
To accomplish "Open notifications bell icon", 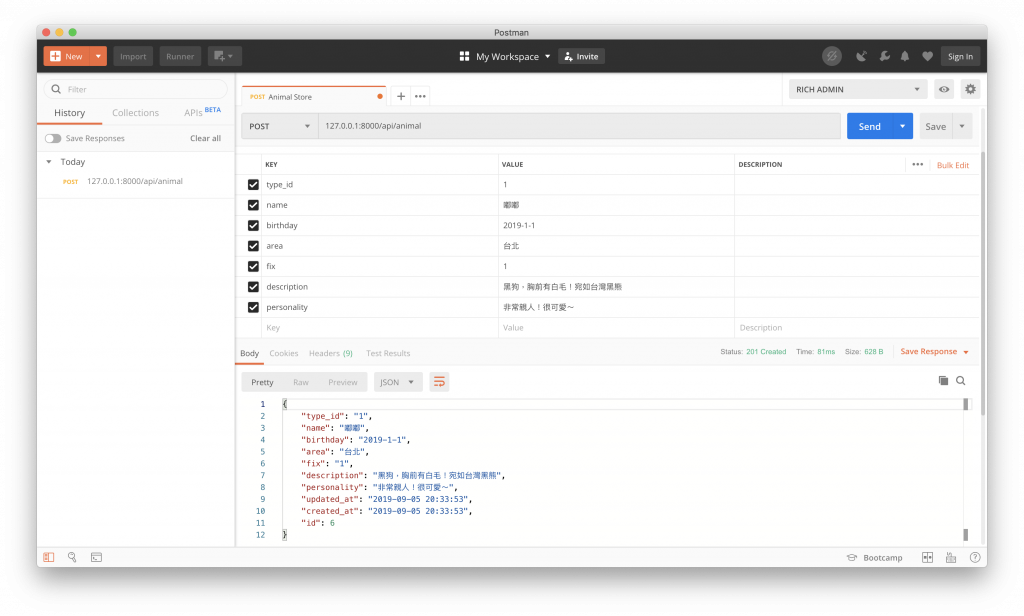I will click(904, 56).
